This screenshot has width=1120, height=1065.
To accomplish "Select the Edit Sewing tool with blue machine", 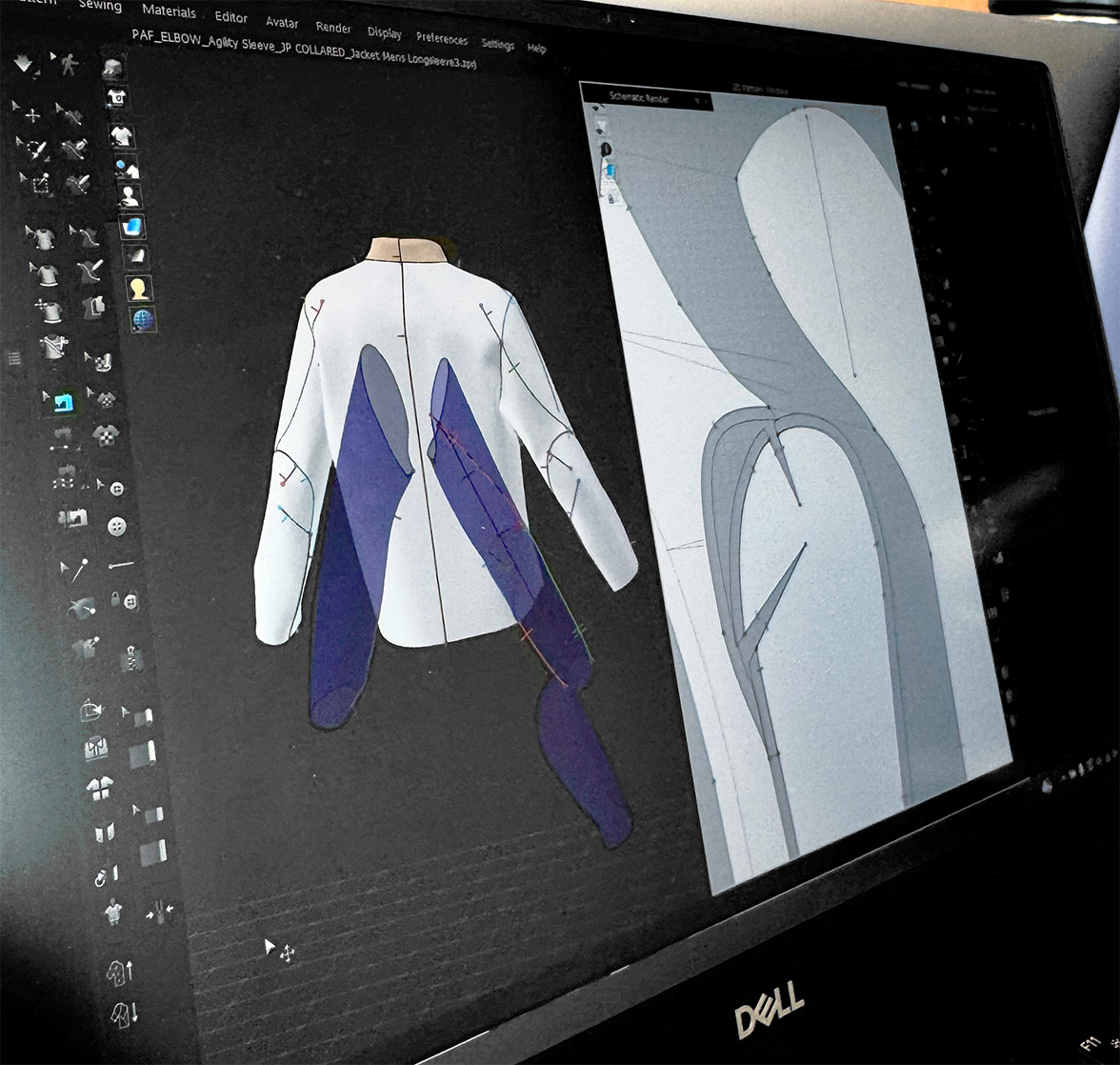I will [64, 403].
